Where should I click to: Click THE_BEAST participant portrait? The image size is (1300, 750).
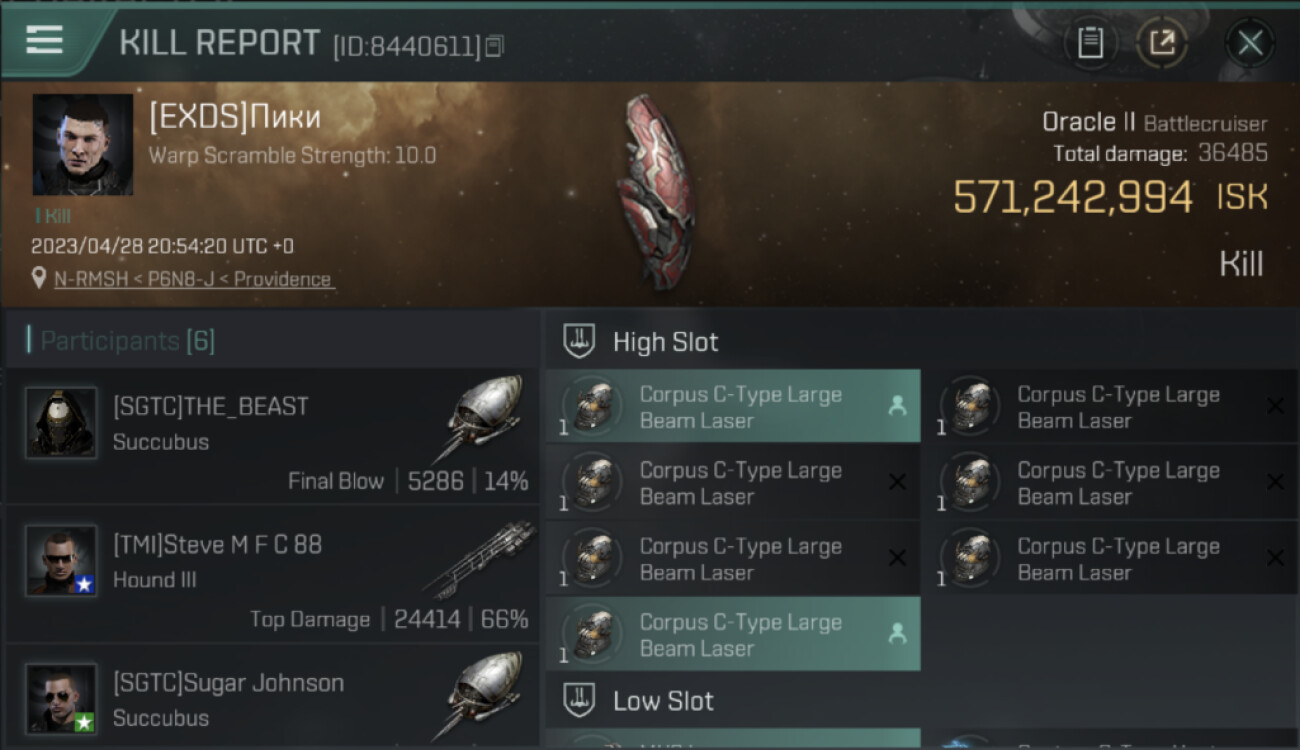61,423
